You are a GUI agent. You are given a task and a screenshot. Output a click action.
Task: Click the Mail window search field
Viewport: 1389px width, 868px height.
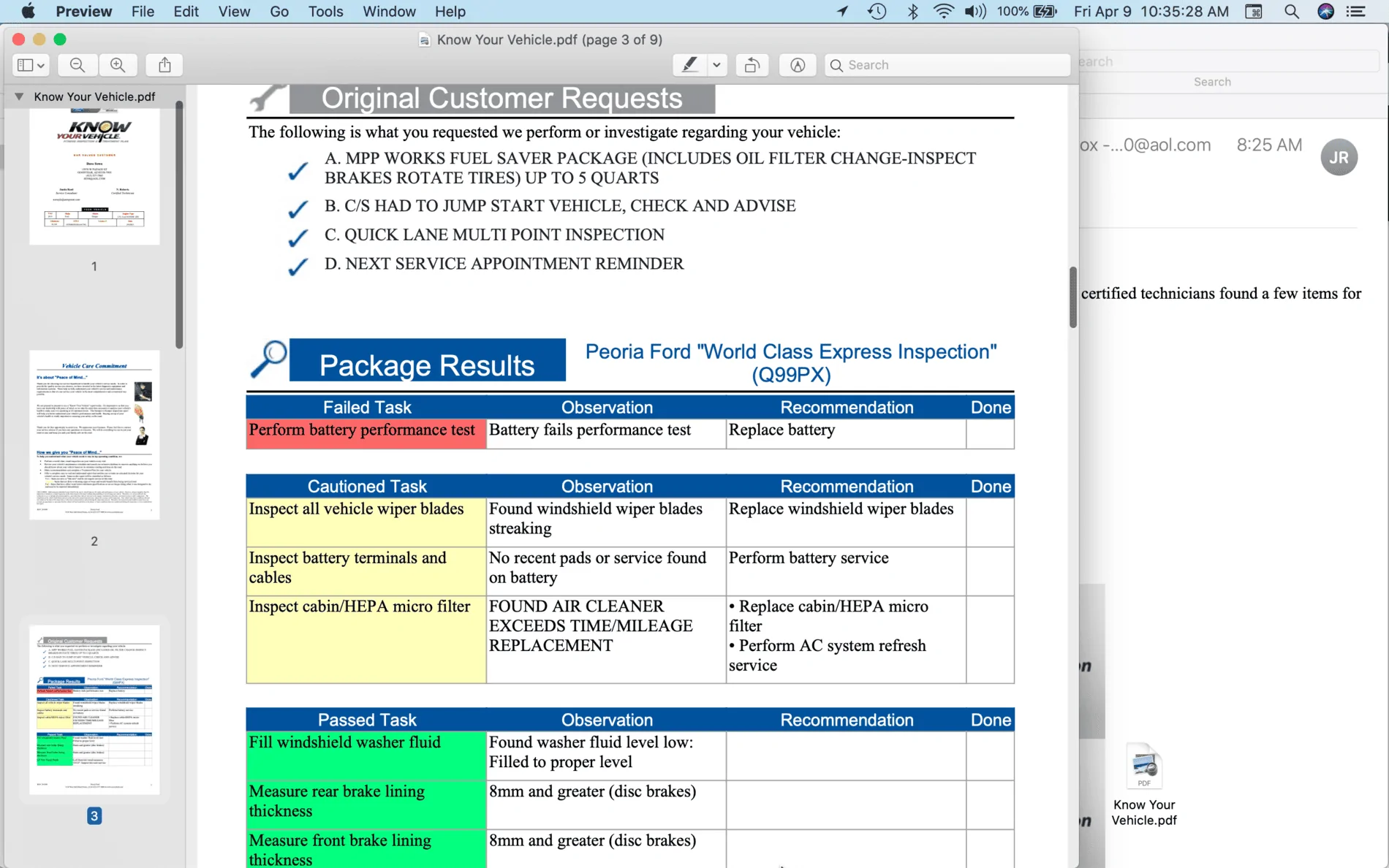click(1228, 61)
